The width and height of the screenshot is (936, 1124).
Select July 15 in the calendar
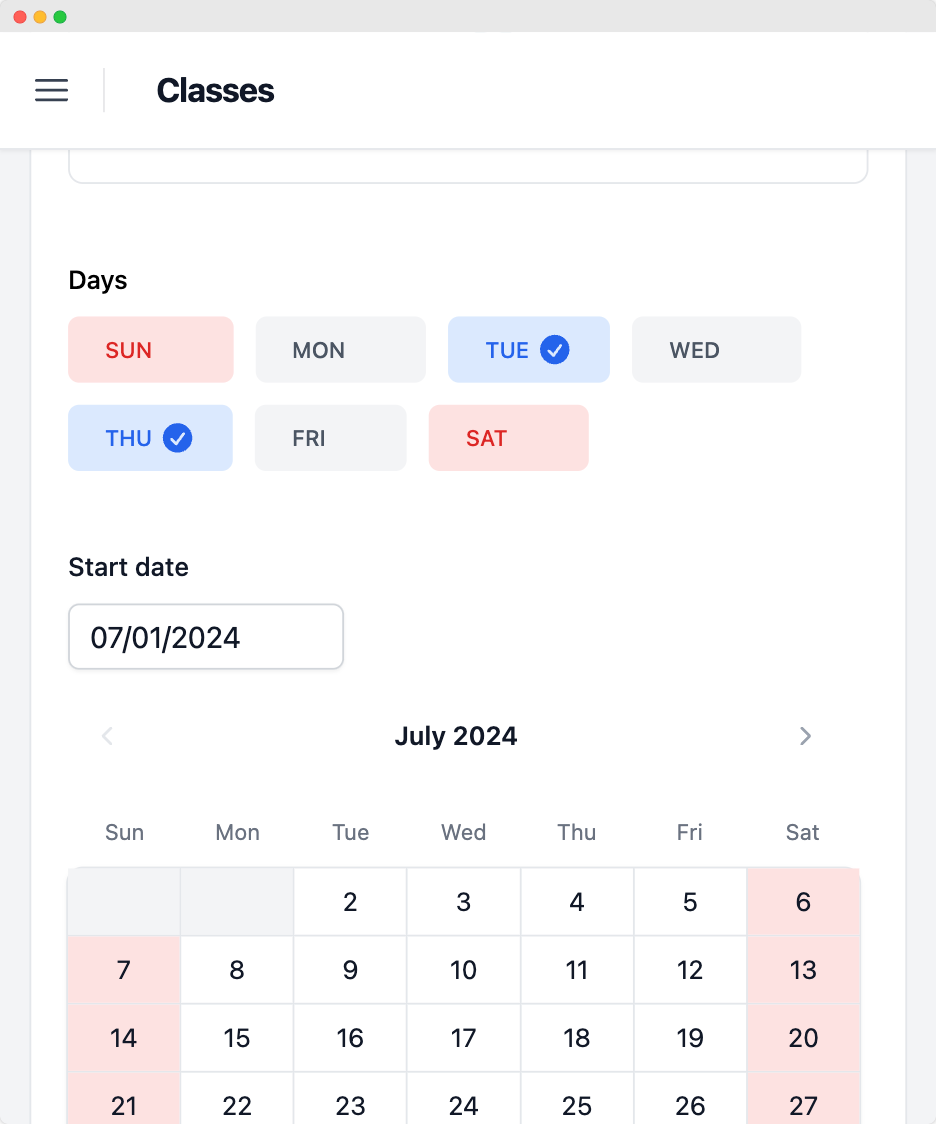pos(237,1038)
